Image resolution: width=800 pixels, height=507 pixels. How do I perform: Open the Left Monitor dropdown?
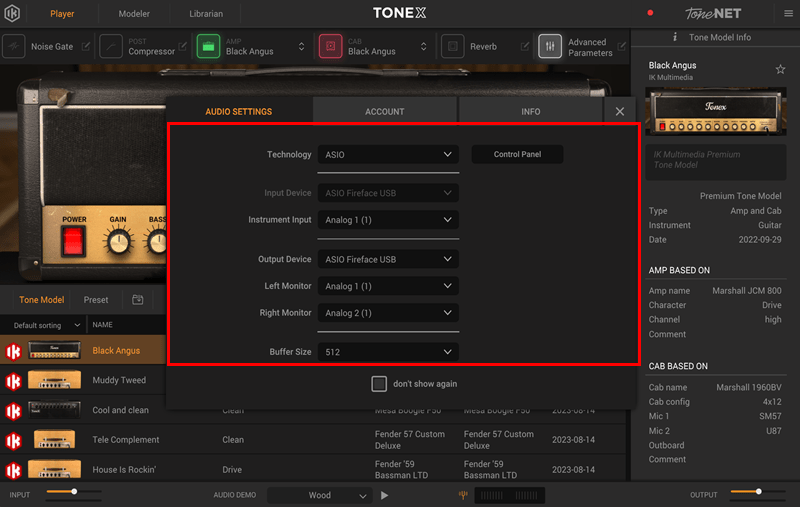[x=388, y=286]
